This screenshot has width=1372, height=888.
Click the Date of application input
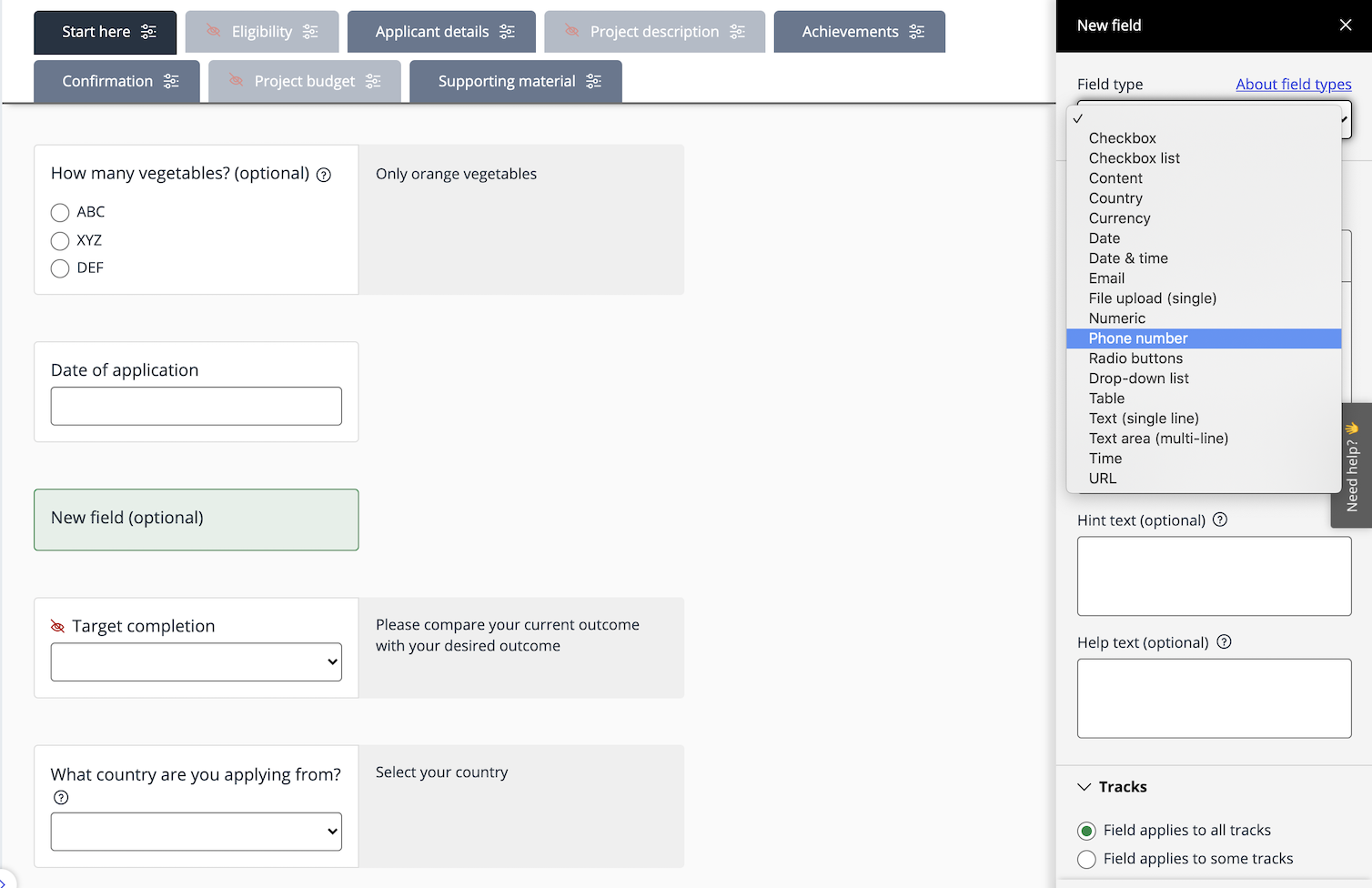(x=197, y=406)
